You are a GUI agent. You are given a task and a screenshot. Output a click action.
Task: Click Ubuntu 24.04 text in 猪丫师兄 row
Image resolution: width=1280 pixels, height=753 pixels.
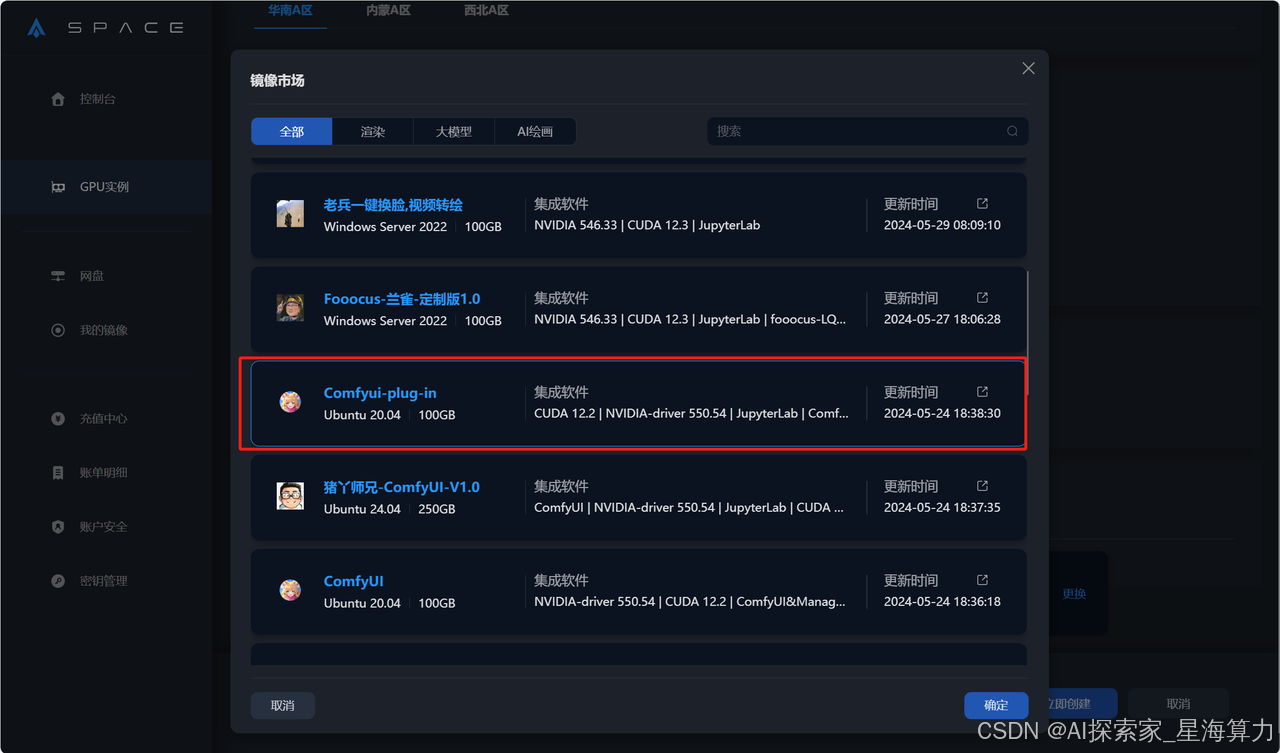pyautogui.click(x=362, y=509)
